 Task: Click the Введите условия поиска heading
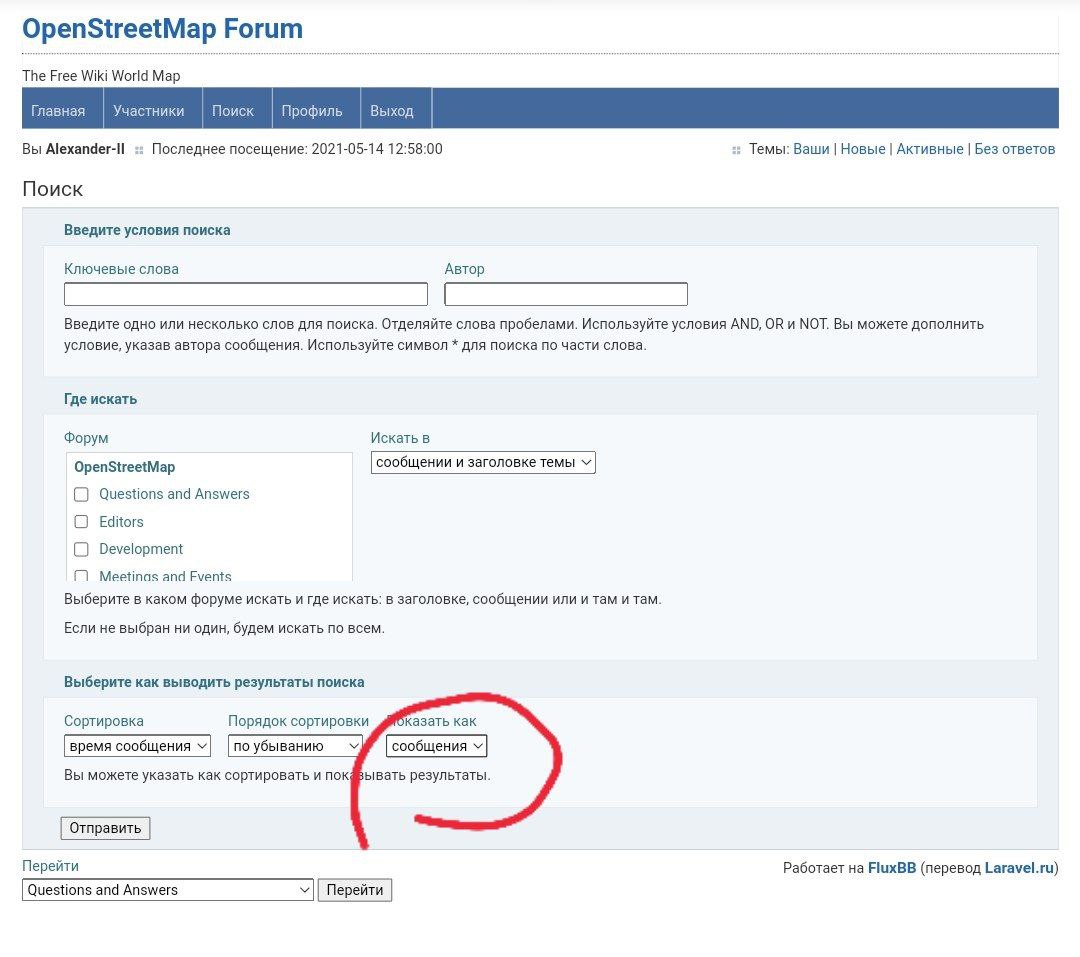[147, 230]
